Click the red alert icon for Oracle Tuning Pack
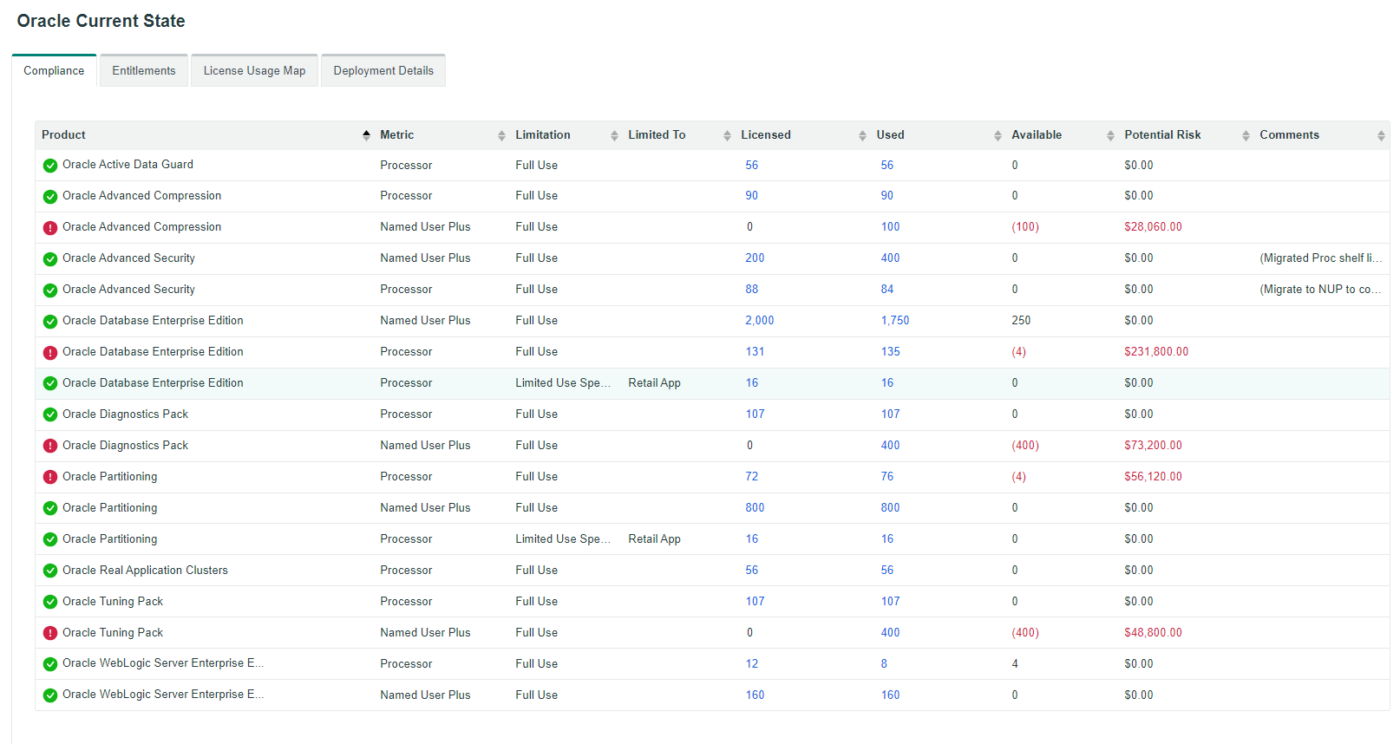 click(x=50, y=633)
